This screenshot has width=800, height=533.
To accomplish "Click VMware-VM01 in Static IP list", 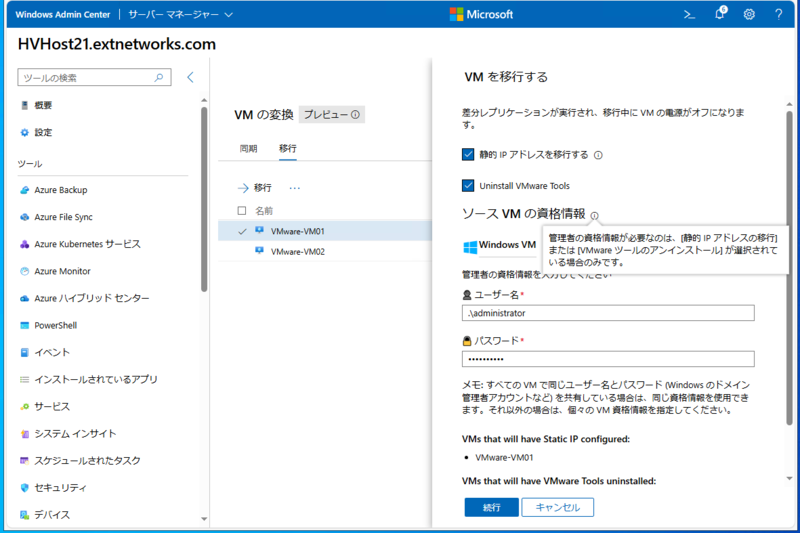I will pyautogui.click(x=504, y=458).
